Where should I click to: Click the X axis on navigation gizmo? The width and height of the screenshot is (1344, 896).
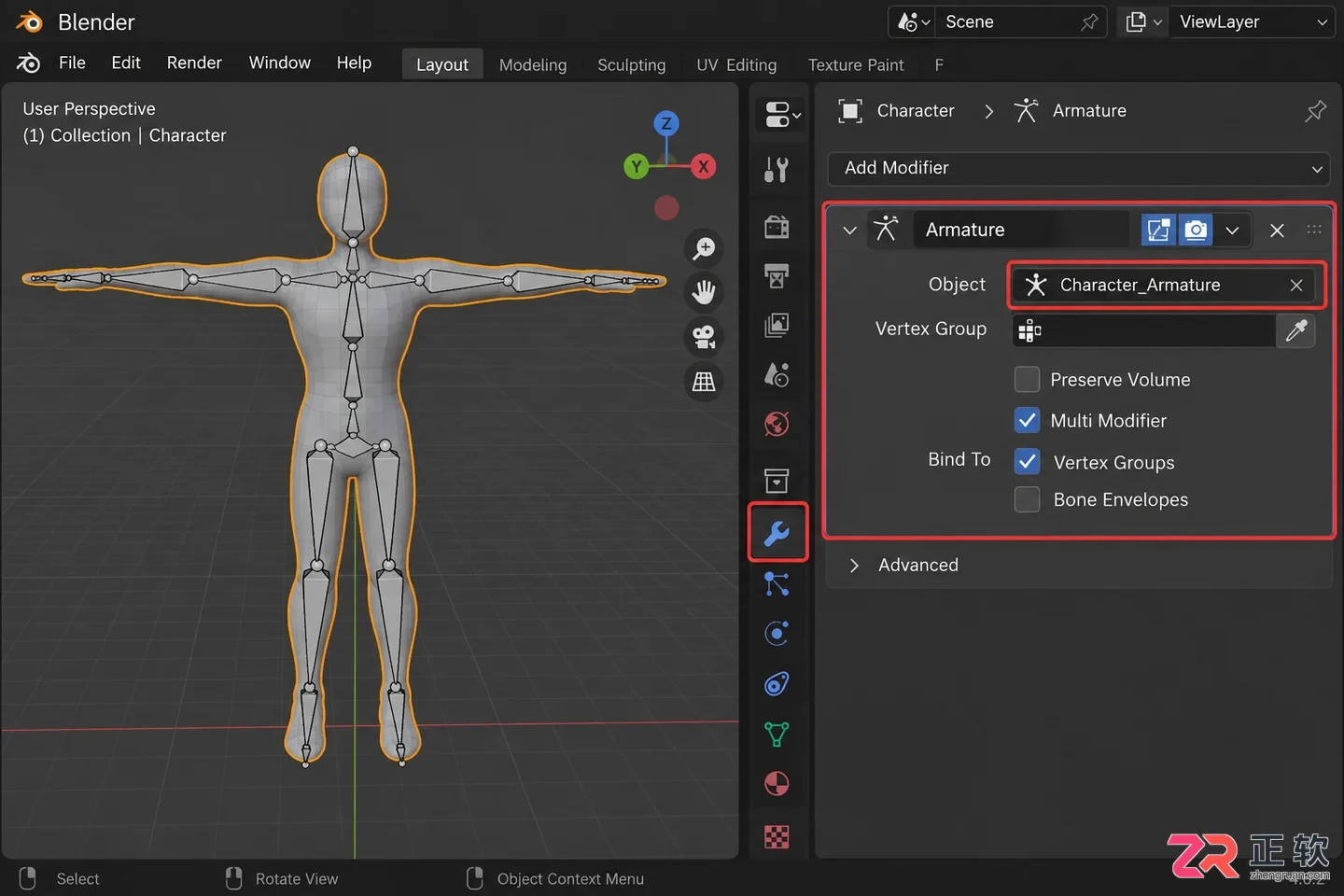(703, 167)
